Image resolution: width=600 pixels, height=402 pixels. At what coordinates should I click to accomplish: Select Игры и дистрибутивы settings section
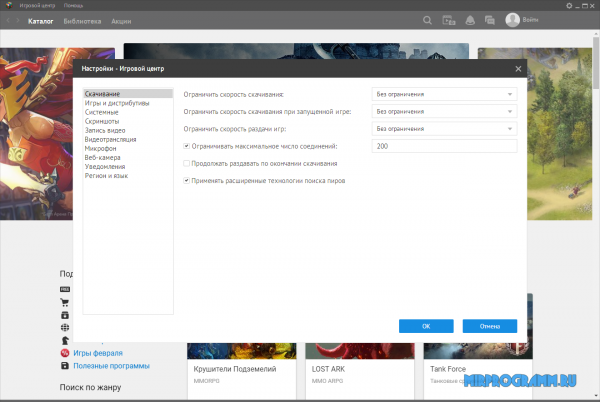[x=128, y=103]
